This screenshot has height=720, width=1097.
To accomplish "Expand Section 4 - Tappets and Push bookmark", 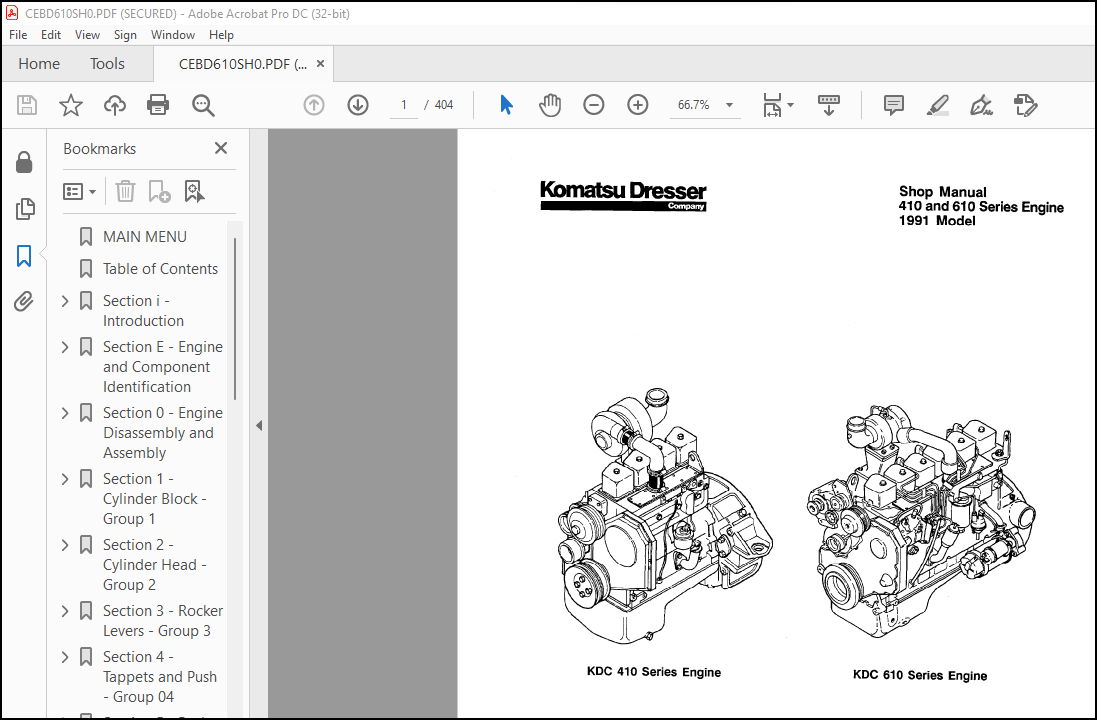I will (x=65, y=657).
